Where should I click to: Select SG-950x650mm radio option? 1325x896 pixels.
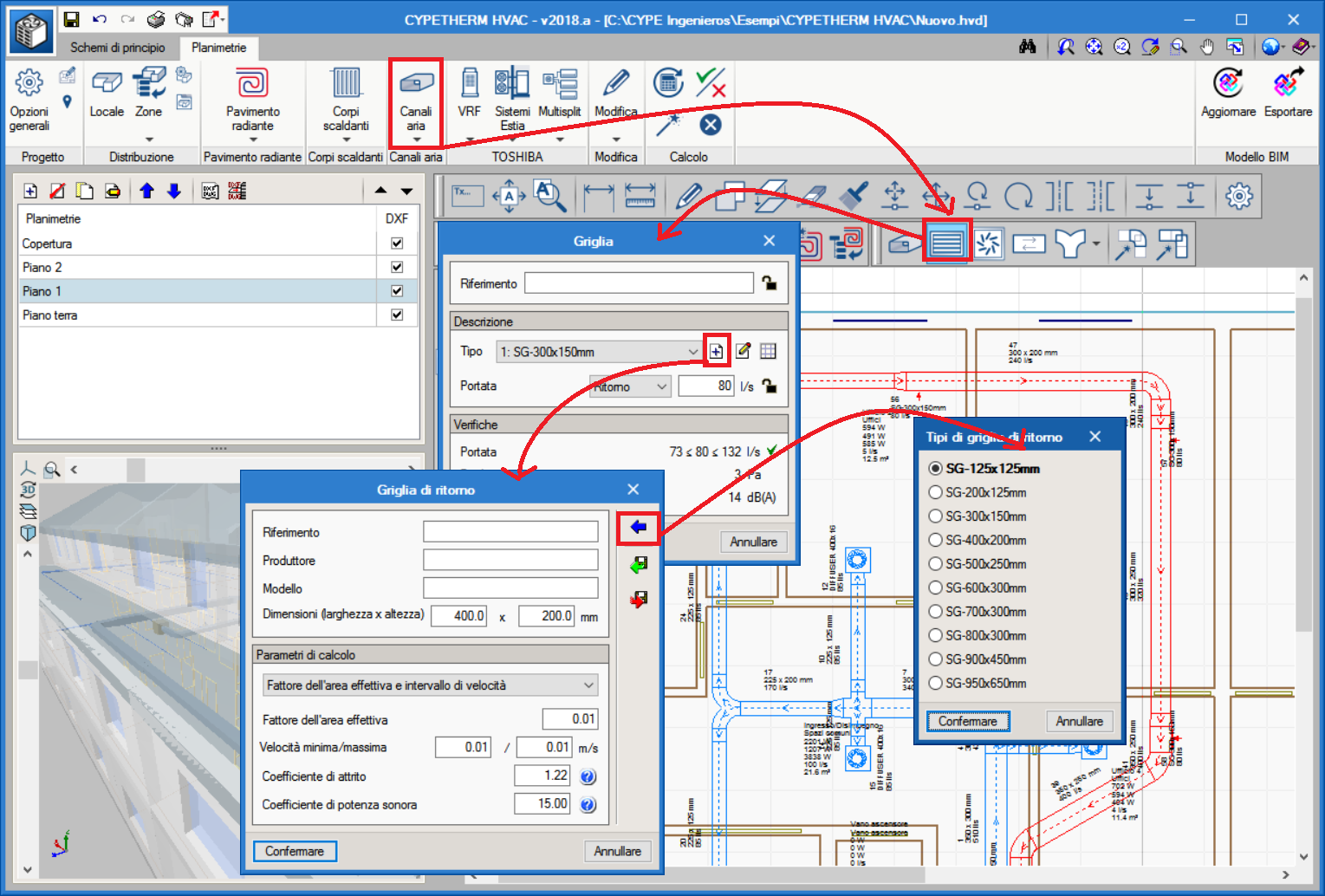(x=935, y=683)
